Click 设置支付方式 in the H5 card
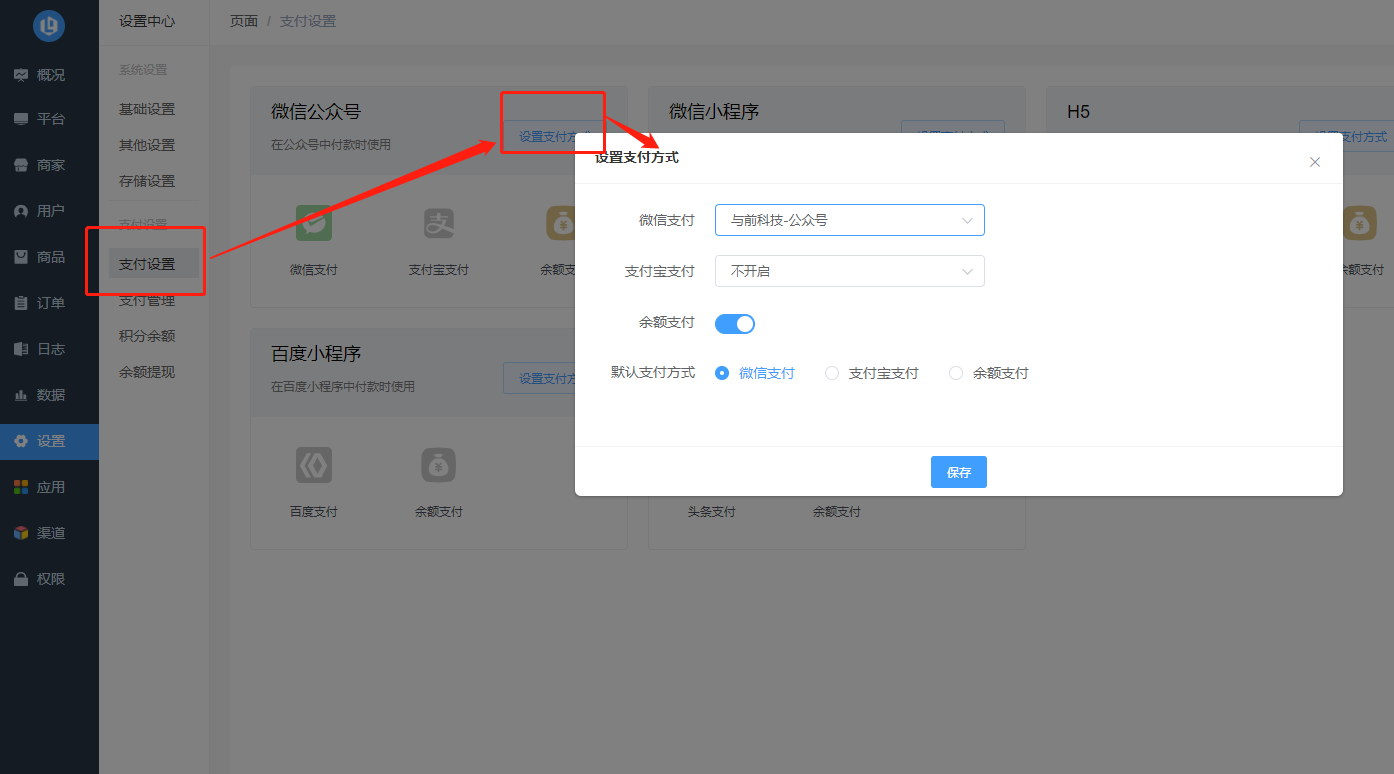 click(1346, 136)
